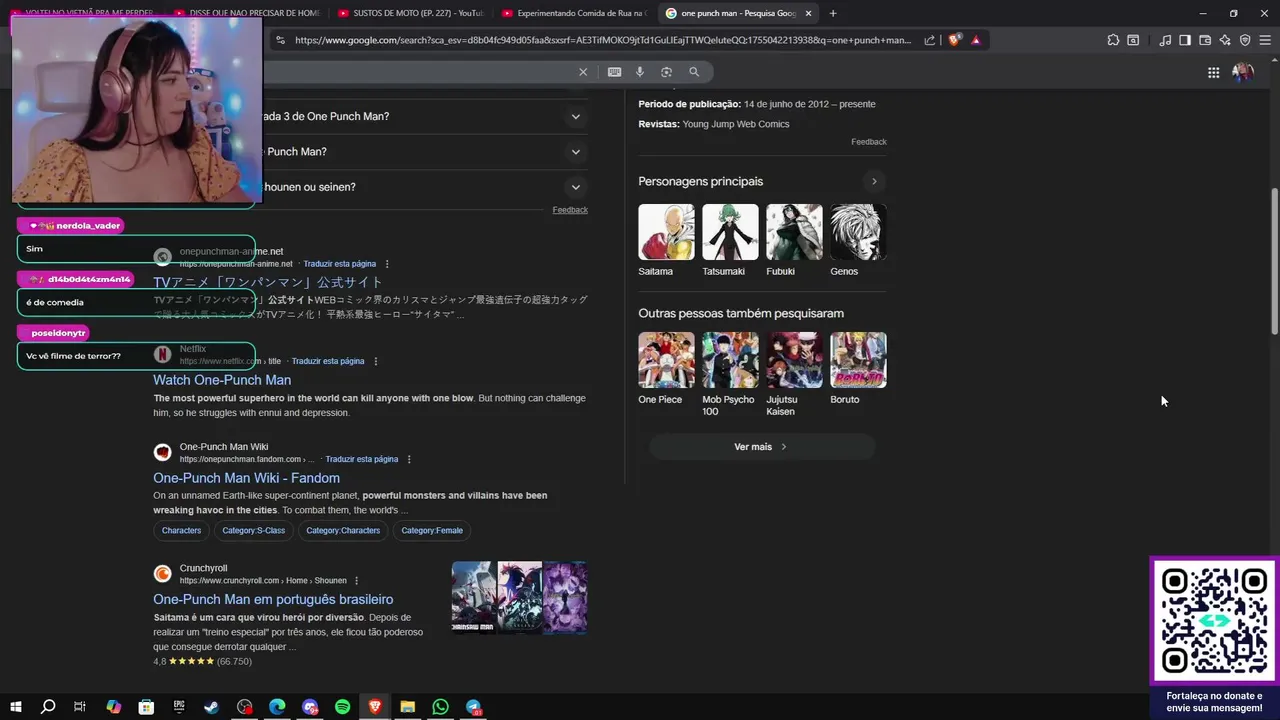Open 'One-Punch Man em português brasileiro' link

(273, 599)
